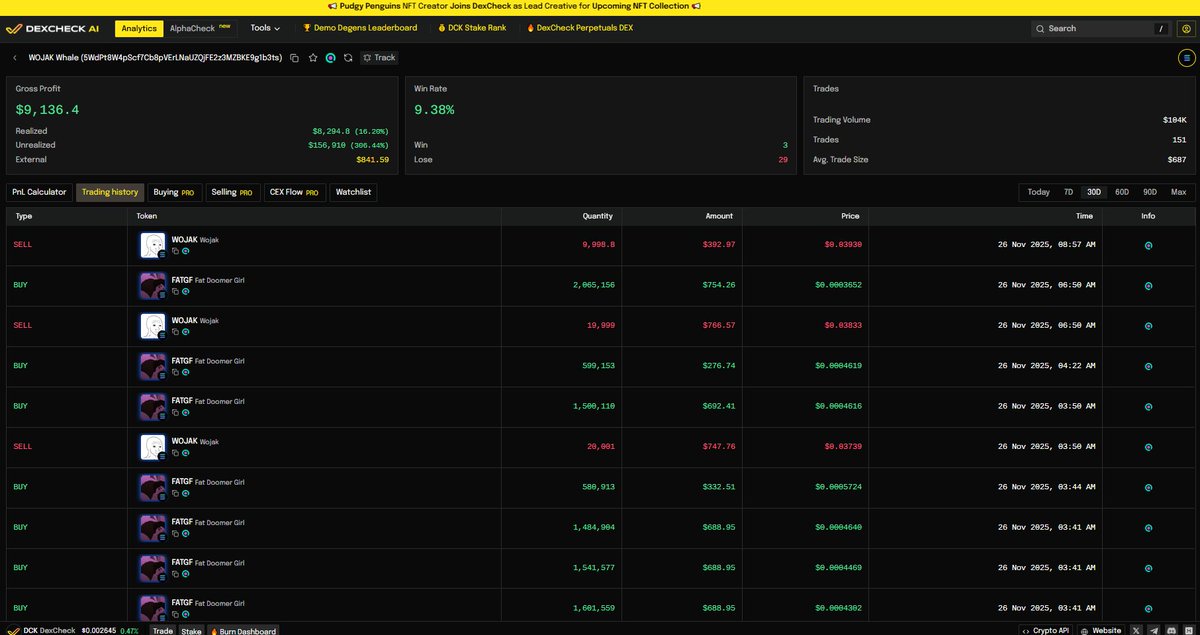Open the Telegram icon in the footer
The image size is (1200, 635).
1154,631
